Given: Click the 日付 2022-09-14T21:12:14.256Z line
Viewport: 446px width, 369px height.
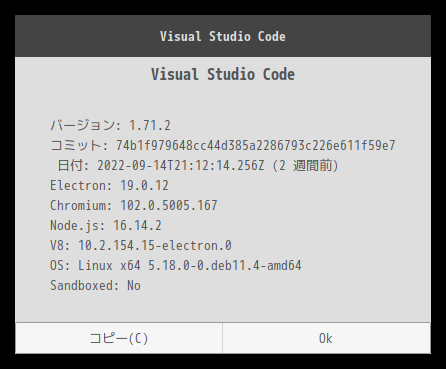Looking at the screenshot, I should tap(198, 165).
